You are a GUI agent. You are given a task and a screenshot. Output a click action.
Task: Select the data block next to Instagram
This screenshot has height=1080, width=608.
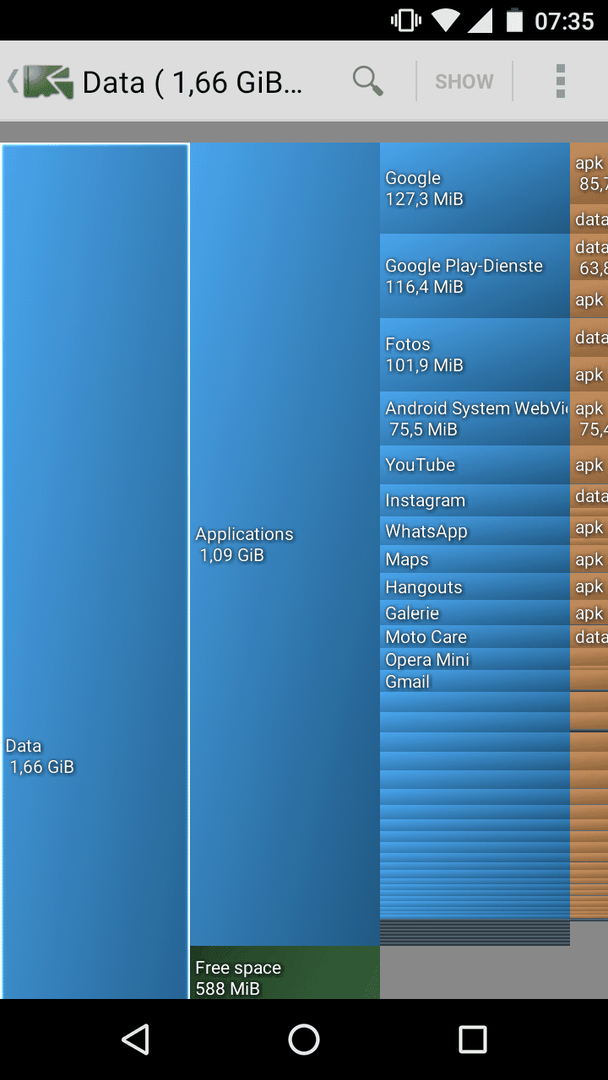click(x=589, y=496)
